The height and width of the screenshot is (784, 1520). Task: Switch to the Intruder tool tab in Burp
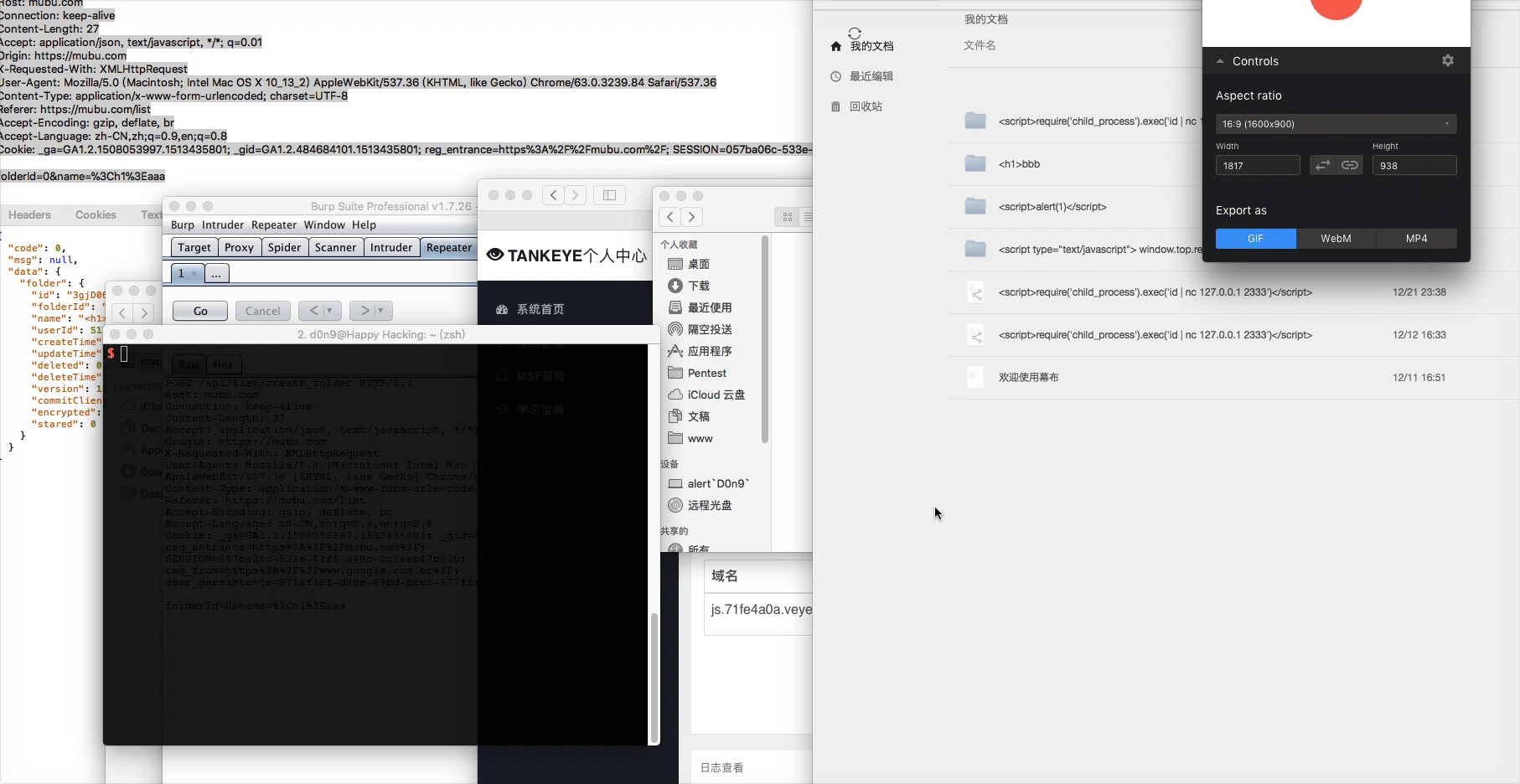[x=391, y=247]
